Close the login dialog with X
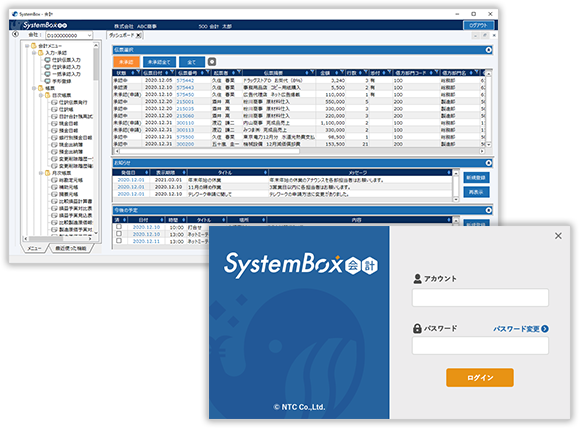 click(x=558, y=236)
